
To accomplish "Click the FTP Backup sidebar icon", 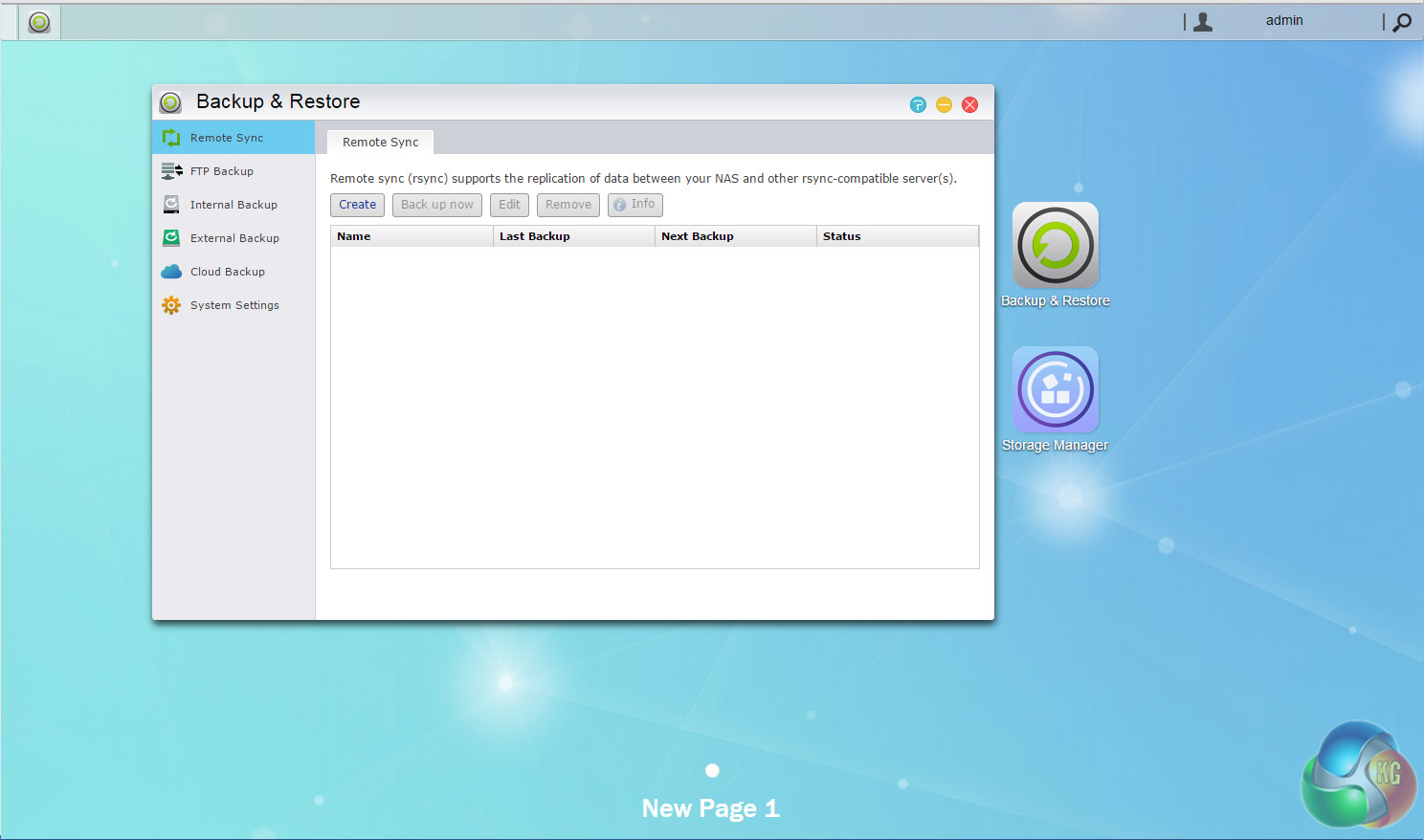I will 171,171.
